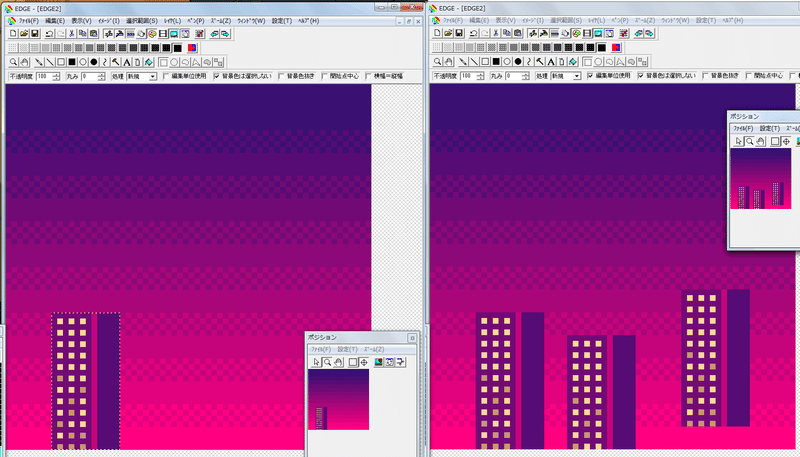The image size is (800, 457).
Task: Open 設定(T) menu in right window
Action: 706,20
